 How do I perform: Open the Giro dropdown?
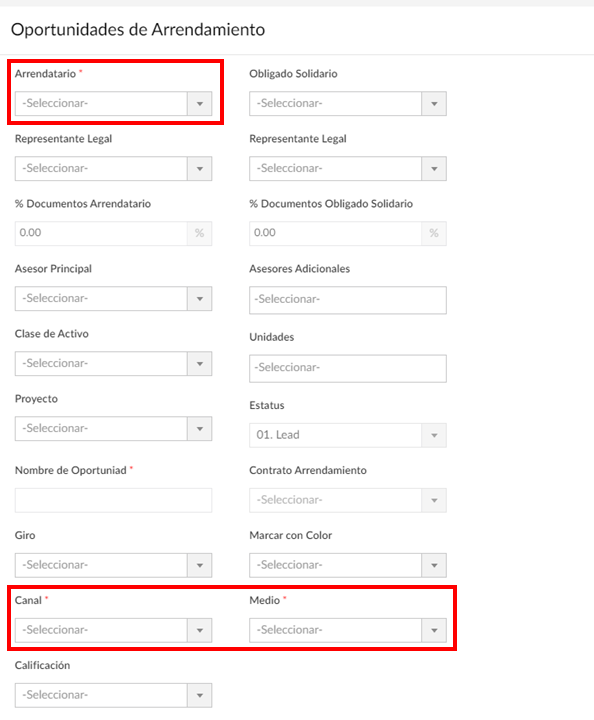click(x=113, y=565)
